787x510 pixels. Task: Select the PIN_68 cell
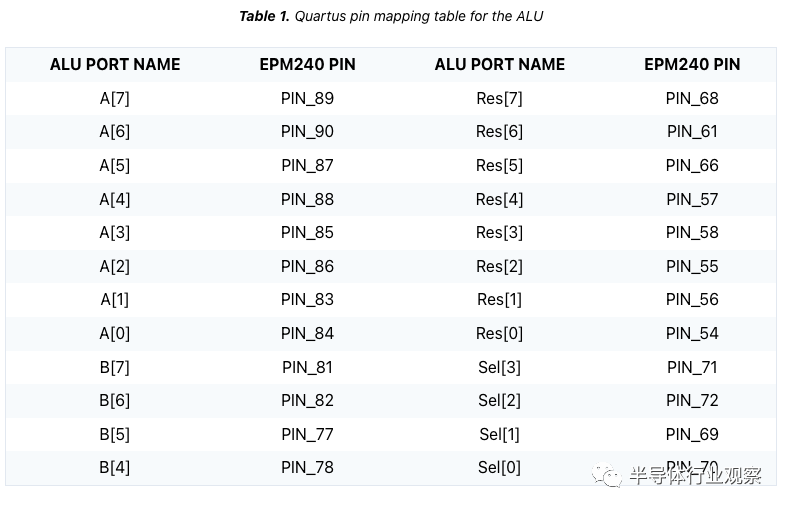point(692,98)
